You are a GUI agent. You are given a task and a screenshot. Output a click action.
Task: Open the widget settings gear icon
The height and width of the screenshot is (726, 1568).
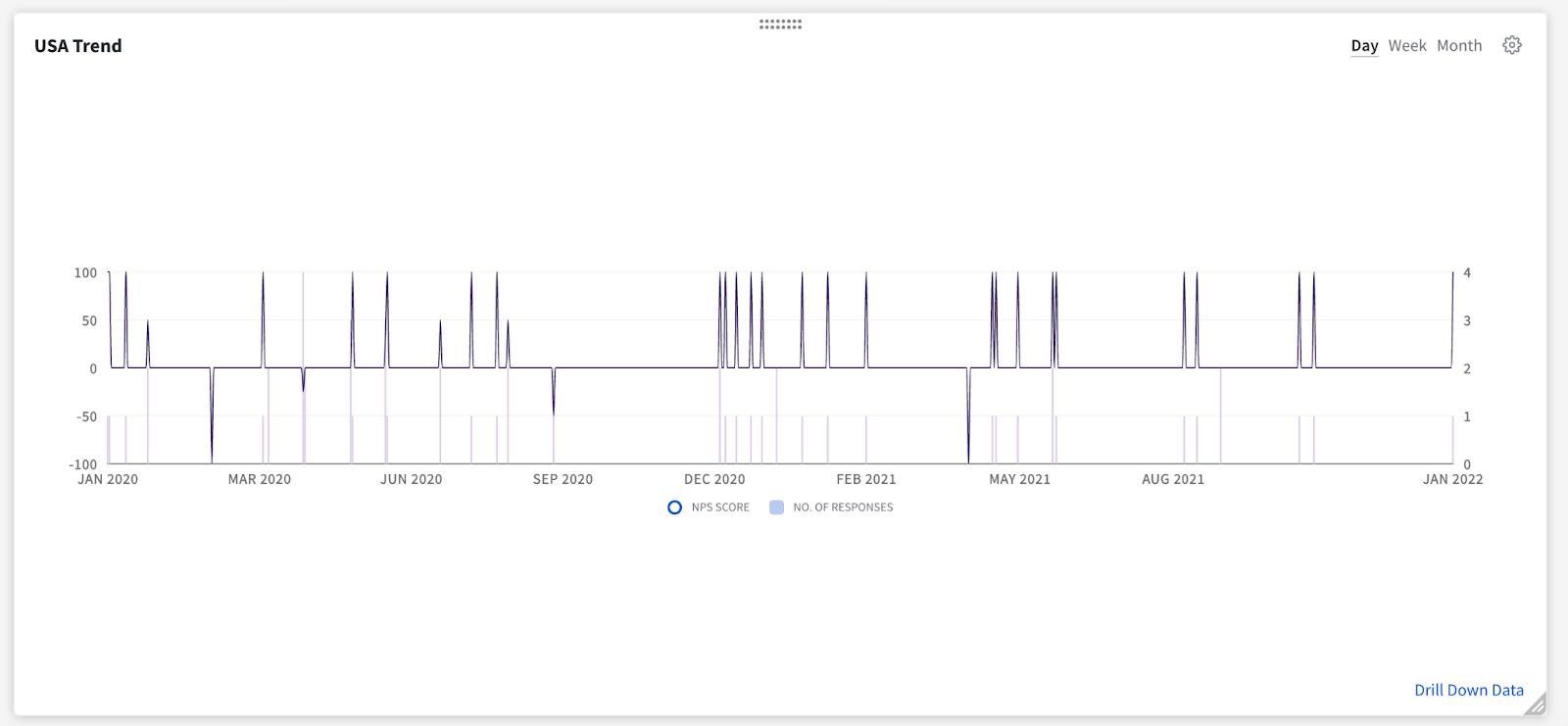pyautogui.click(x=1512, y=45)
